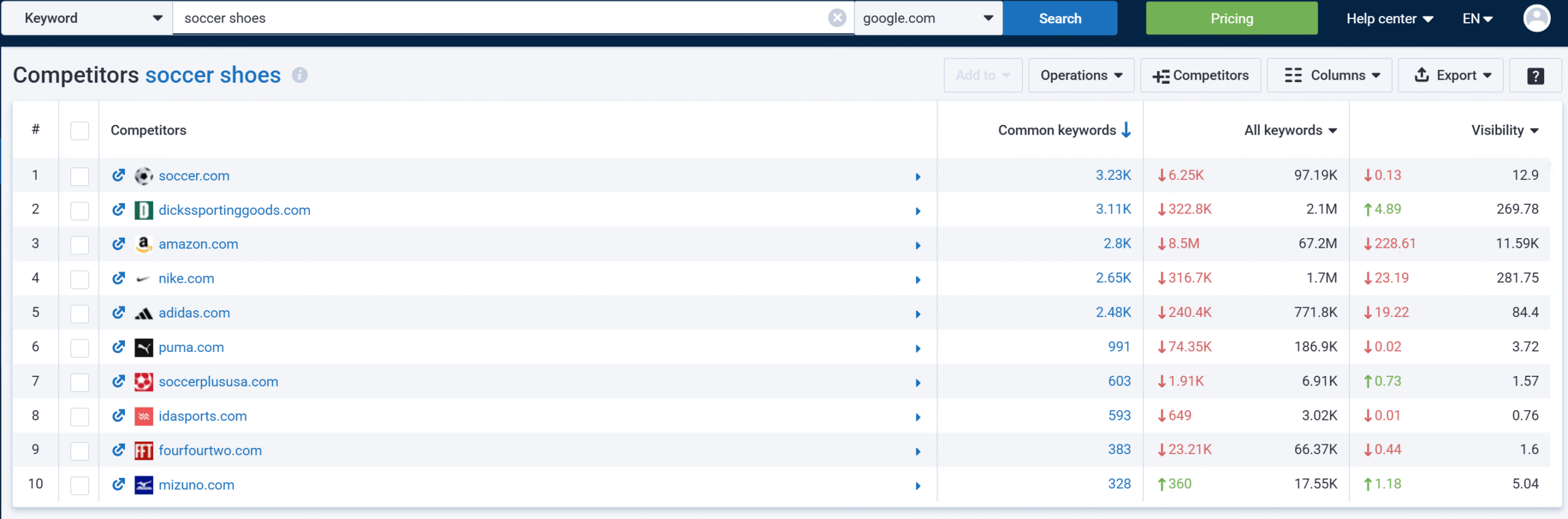Expand the nike.com row arrow

click(918, 280)
